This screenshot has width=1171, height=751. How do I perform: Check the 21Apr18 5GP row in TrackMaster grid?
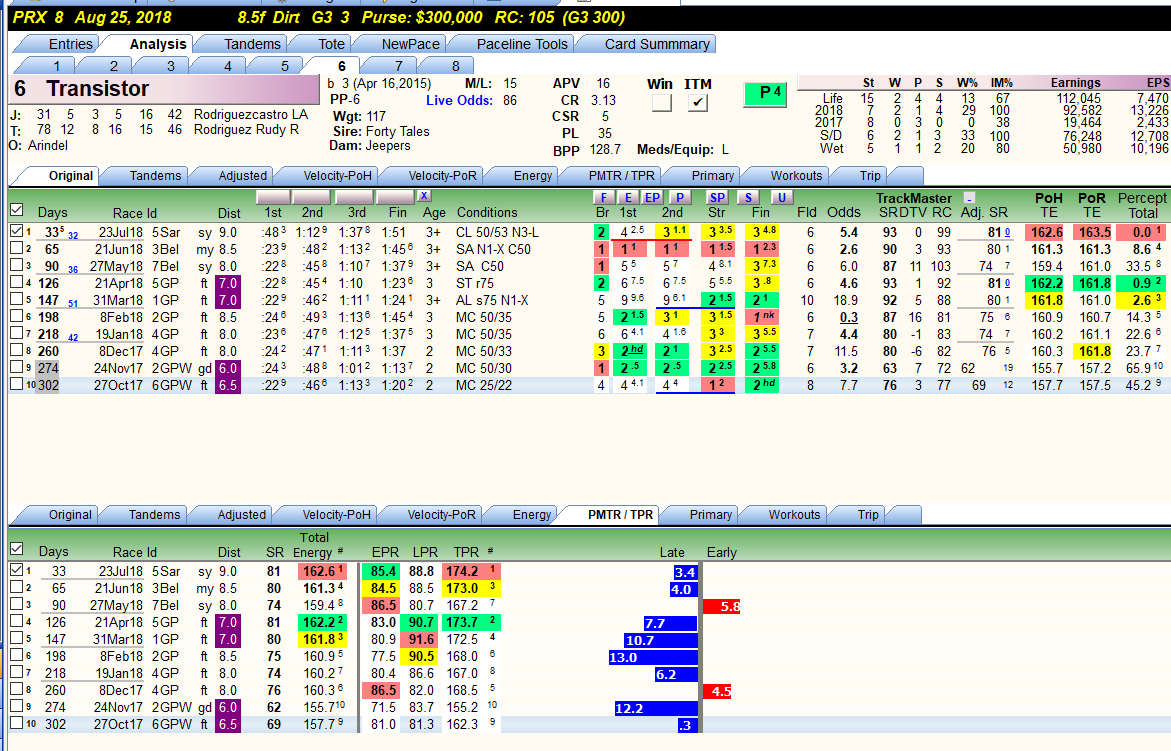point(16,282)
